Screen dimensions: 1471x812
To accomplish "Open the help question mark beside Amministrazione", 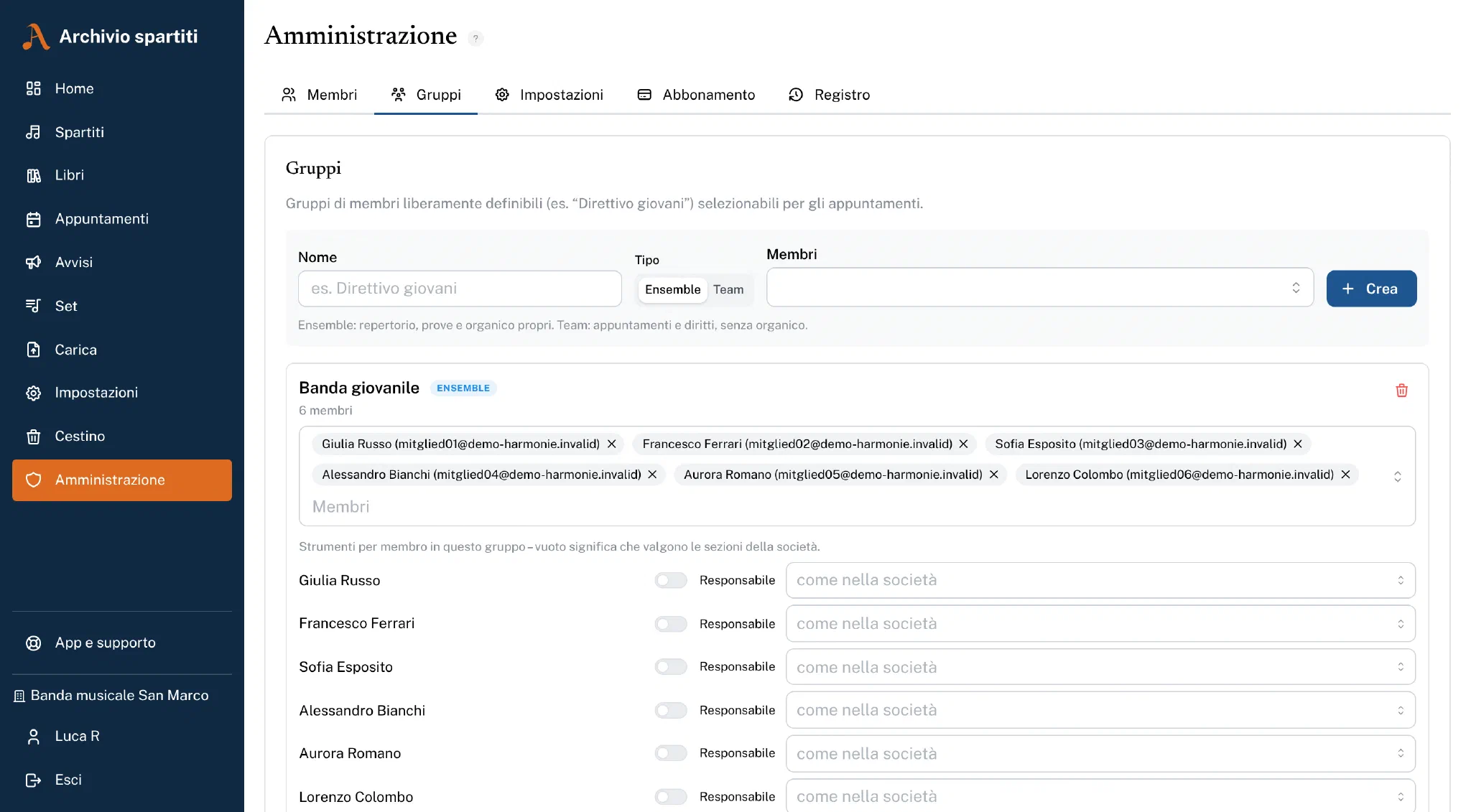I will pyautogui.click(x=475, y=38).
